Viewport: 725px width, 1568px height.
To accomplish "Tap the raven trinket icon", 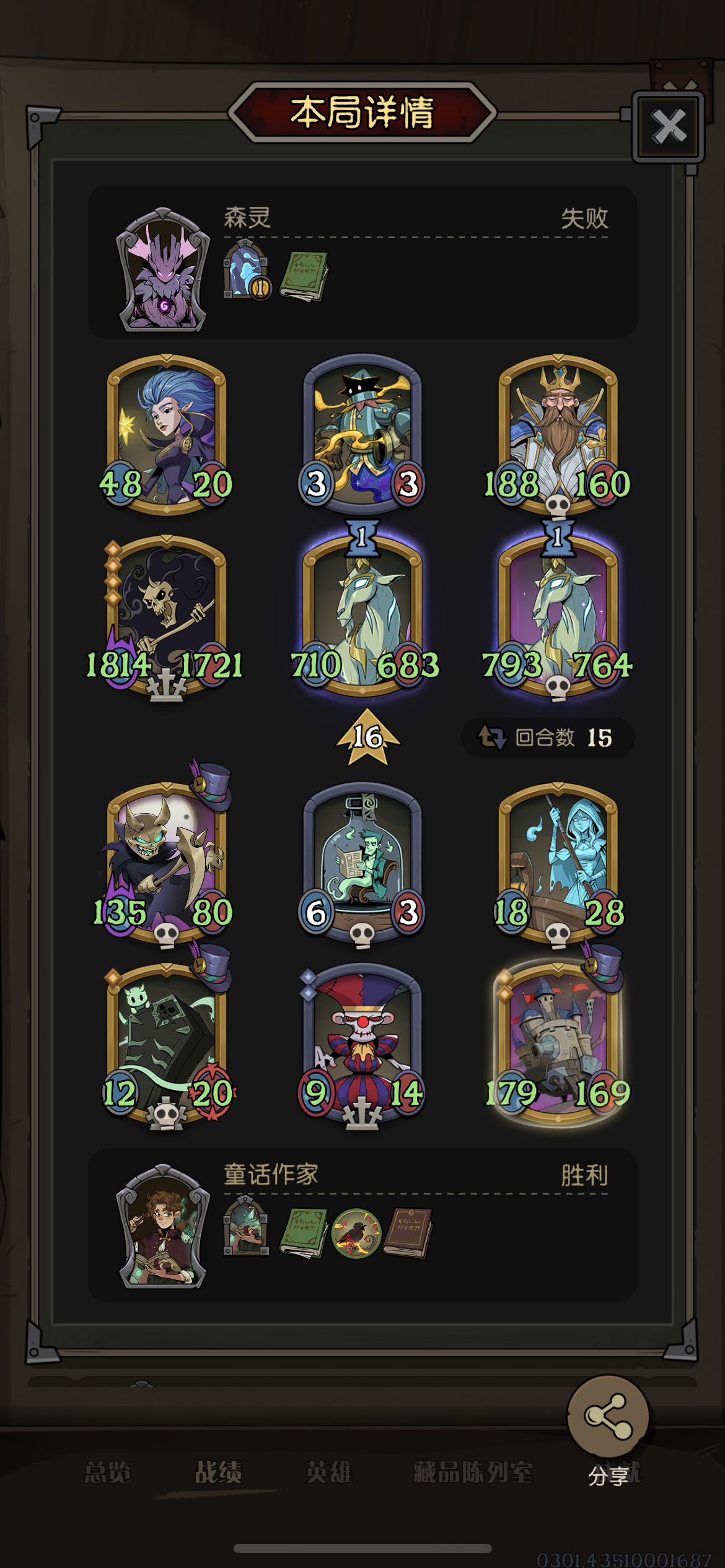I will 356,1234.
